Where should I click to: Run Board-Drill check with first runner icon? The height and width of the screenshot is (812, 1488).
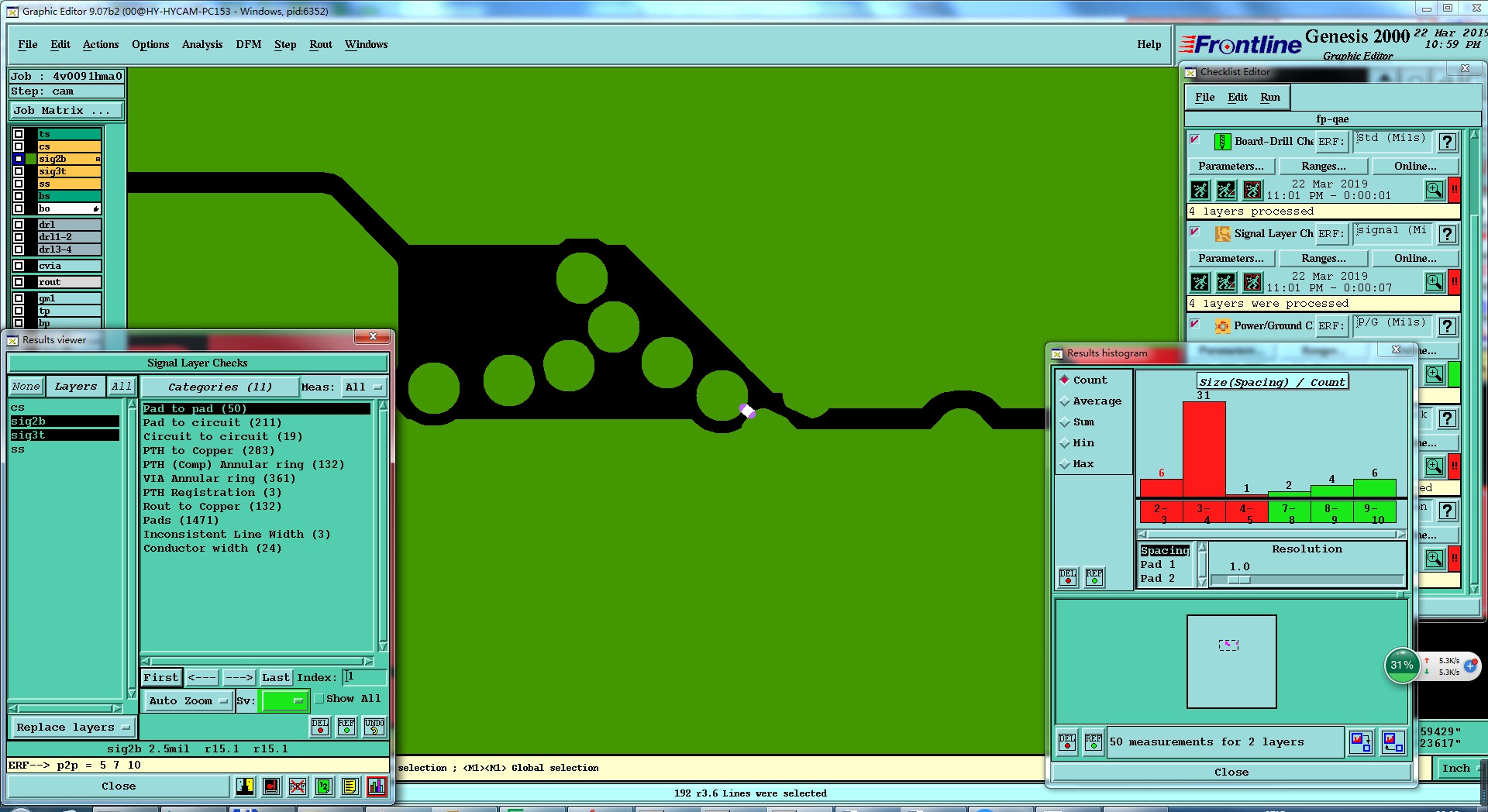point(1200,190)
